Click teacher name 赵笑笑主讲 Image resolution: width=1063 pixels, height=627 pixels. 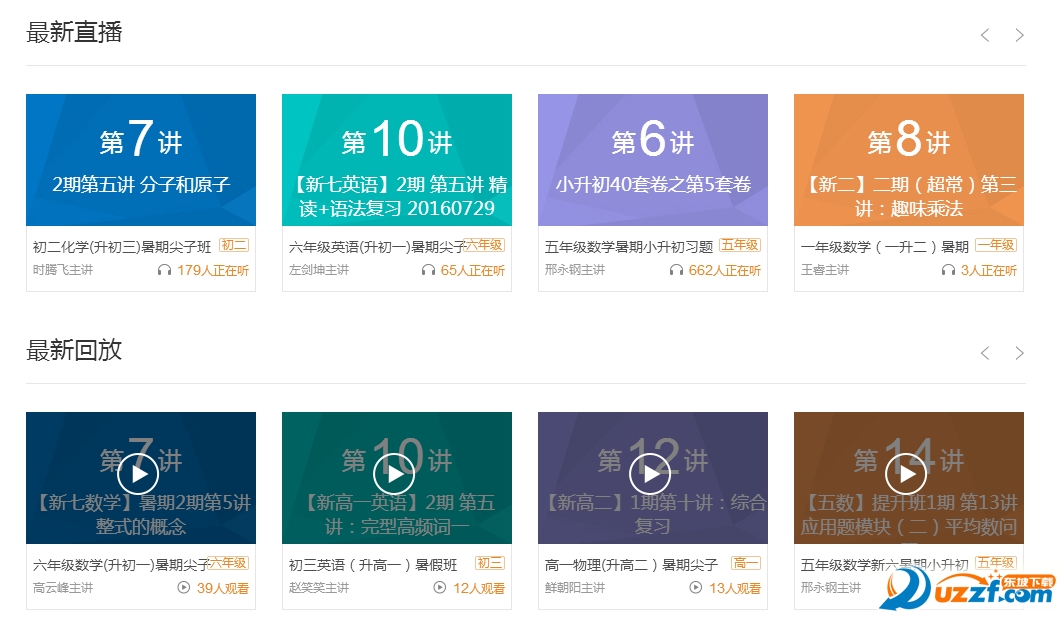coord(319,588)
